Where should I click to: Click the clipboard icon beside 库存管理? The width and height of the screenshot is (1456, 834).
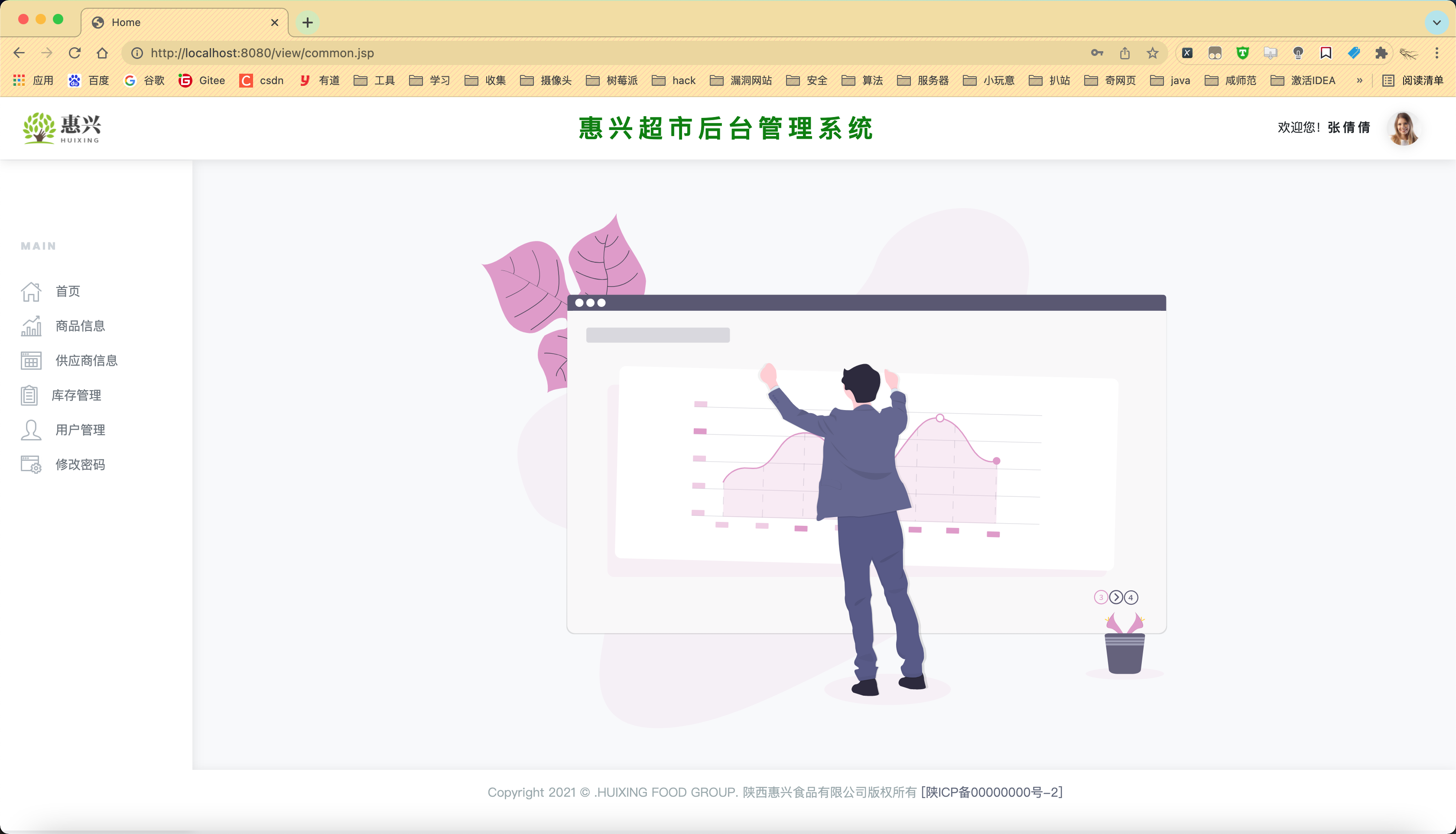click(29, 395)
